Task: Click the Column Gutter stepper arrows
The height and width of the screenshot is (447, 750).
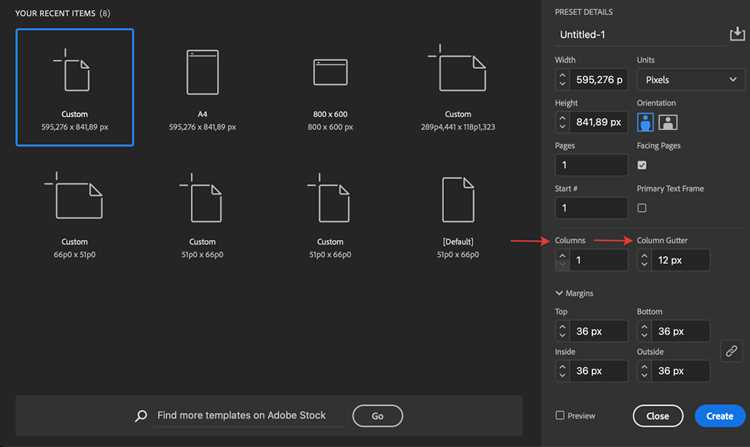Action: [644, 260]
